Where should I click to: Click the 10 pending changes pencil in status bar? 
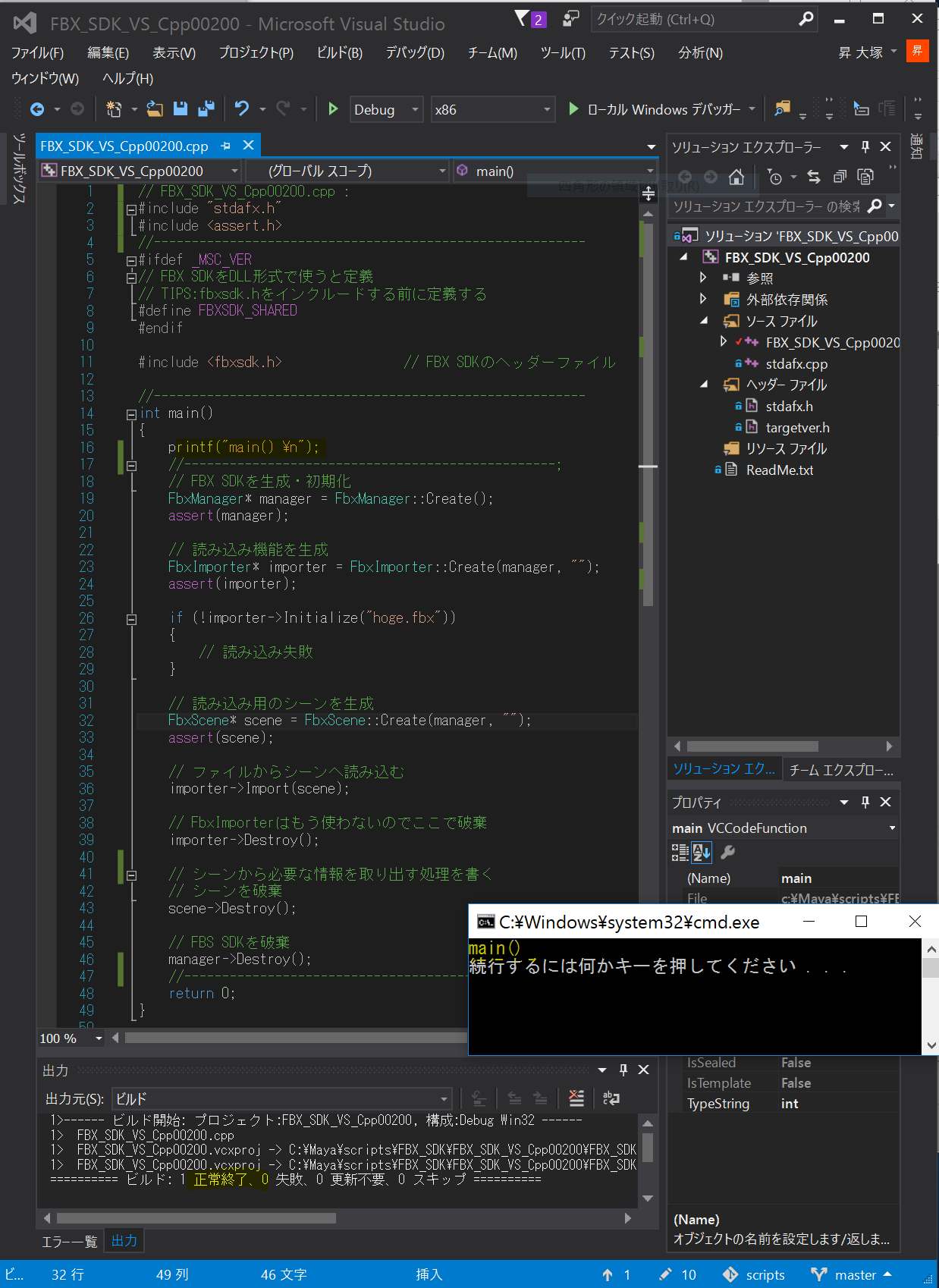pos(678,1274)
